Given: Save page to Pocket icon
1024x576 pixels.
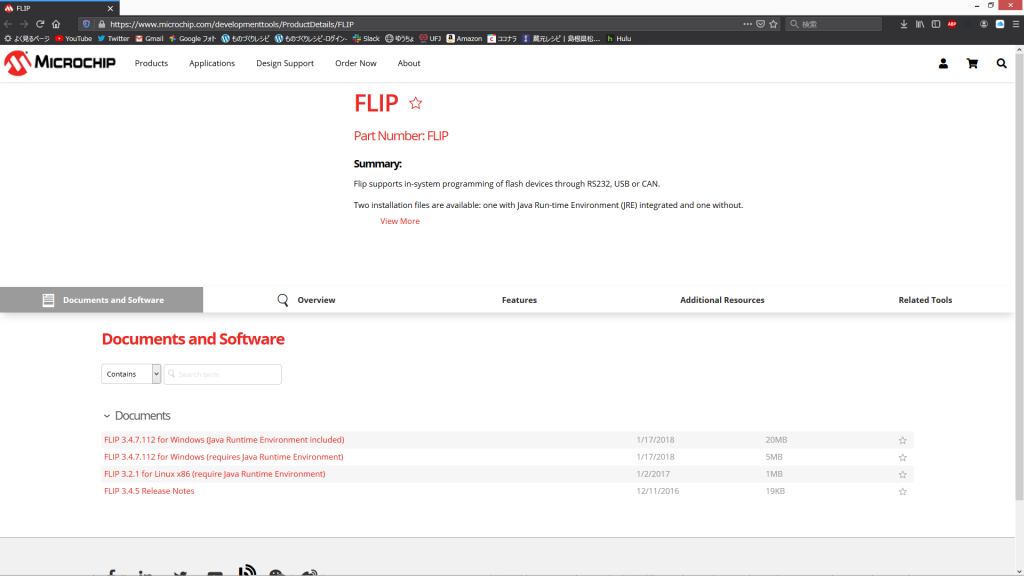Looking at the screenshot, I should (x=760, y=24).
